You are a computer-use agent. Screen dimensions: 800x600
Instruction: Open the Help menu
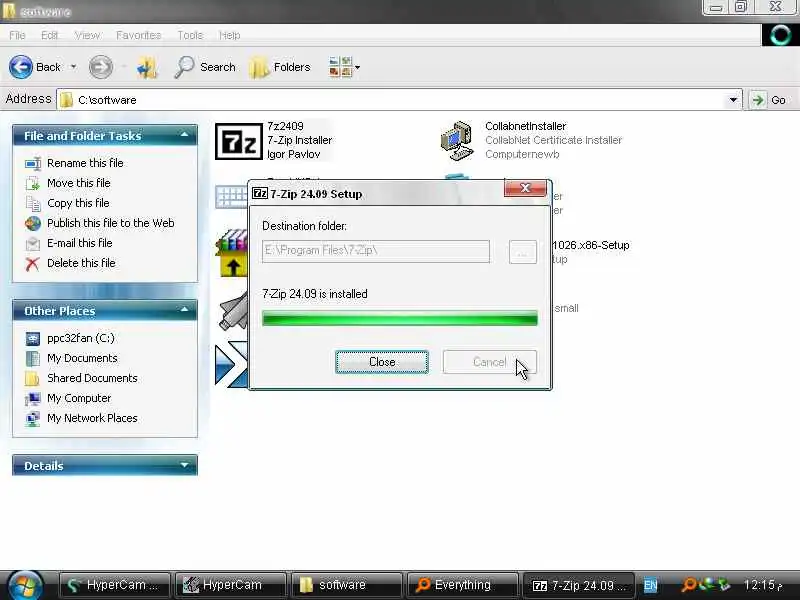tap(229, 35)
